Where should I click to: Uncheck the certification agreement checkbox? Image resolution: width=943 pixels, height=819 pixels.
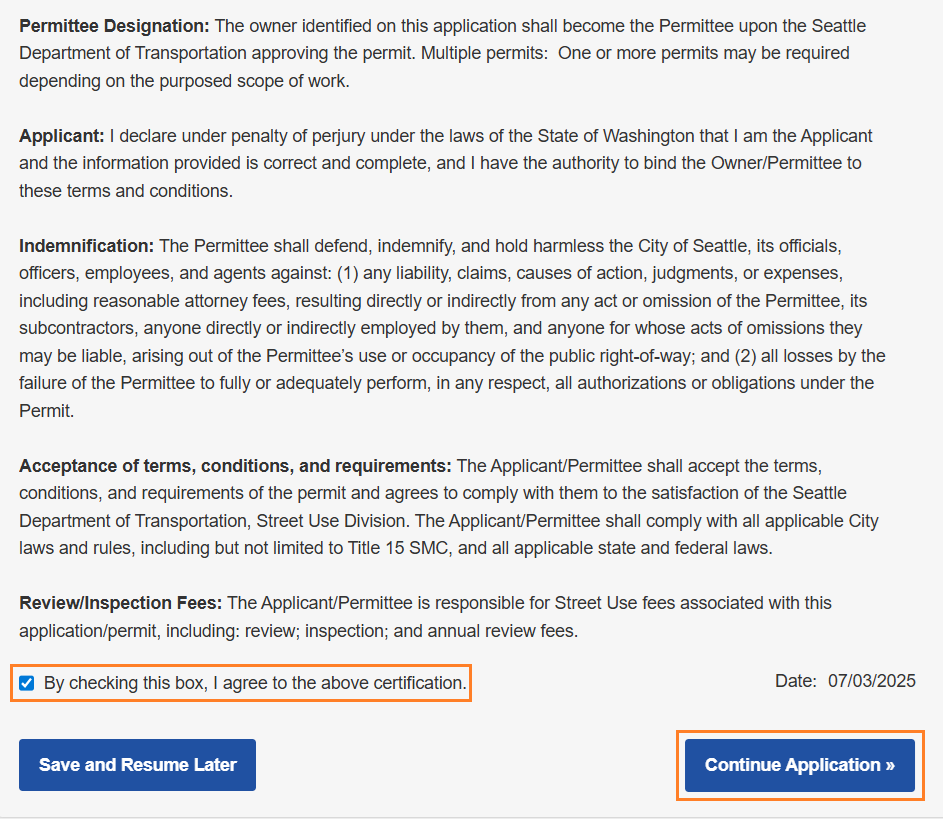(27, 684)
